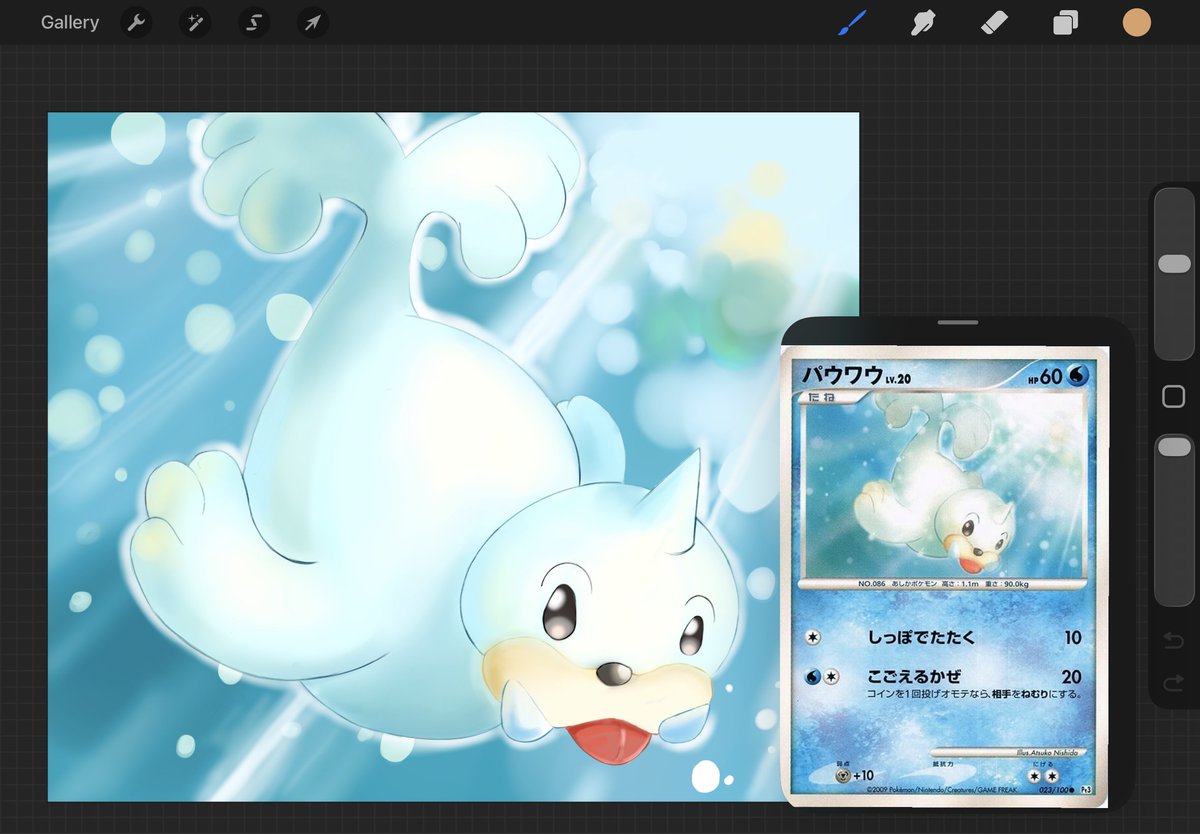The height and width of the screenshot is (834, 1200).
Task: Open the Layers panel
Action: (x=1065, y=22)
